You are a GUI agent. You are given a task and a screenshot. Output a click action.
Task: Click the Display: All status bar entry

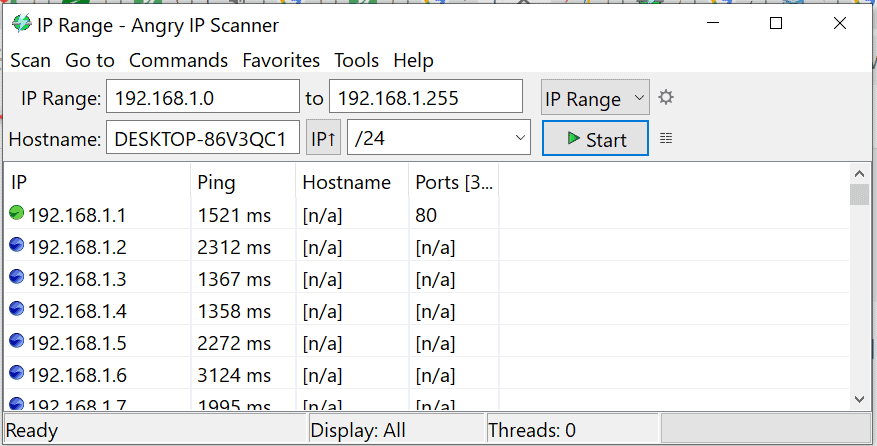tap(397, 430)
